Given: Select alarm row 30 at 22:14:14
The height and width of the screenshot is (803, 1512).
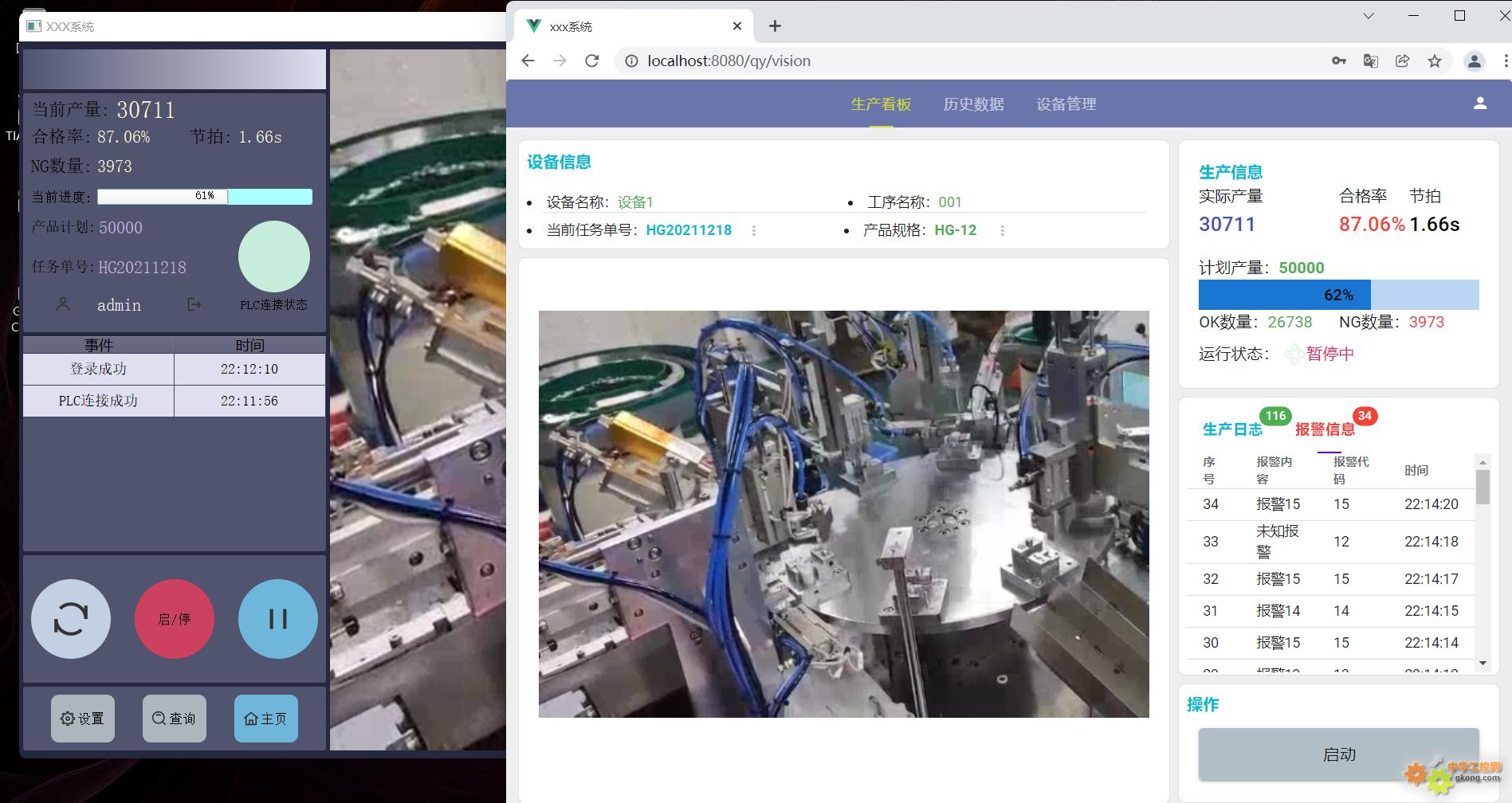Looking at the screenshot, I should coord(1329,643).
